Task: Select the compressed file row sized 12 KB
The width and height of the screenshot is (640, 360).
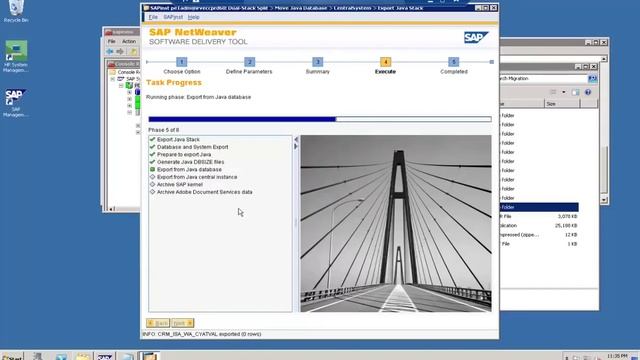Action: tap(539, 235)
